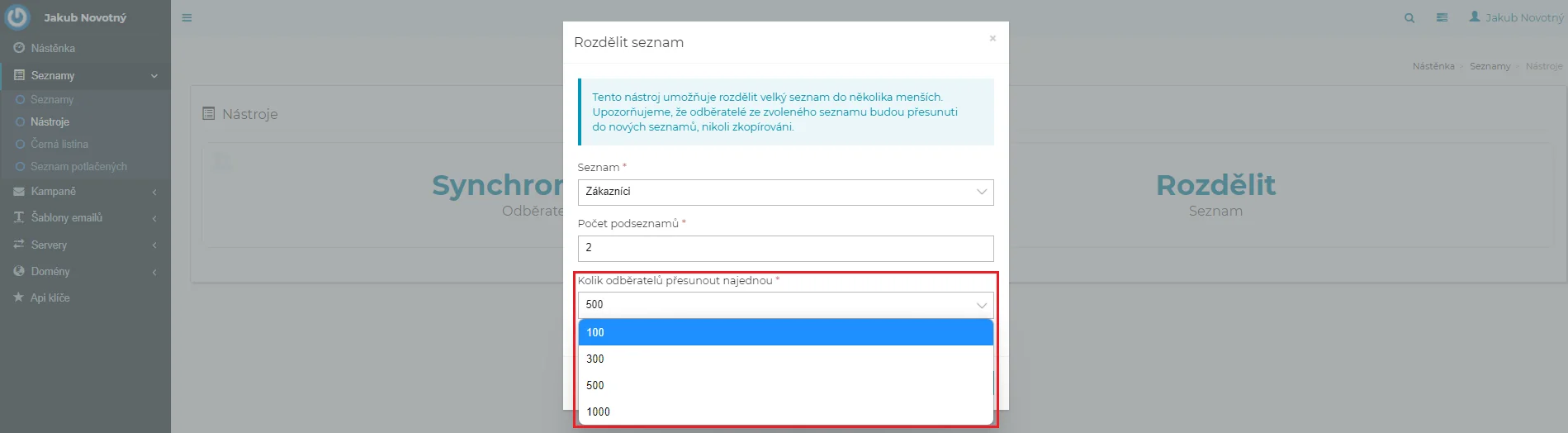The width and height of the screenshot is (1568, 433).
Task: Collapse the Seznamy sidebar section
Action: 53,75
